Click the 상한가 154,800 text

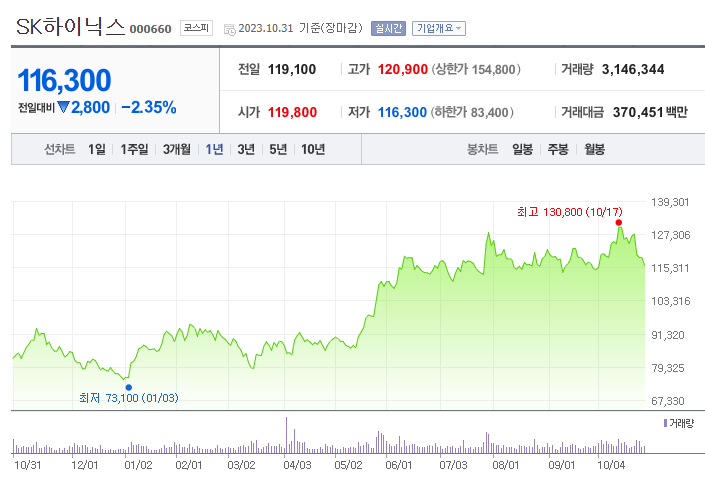click(x=476, y=69)
